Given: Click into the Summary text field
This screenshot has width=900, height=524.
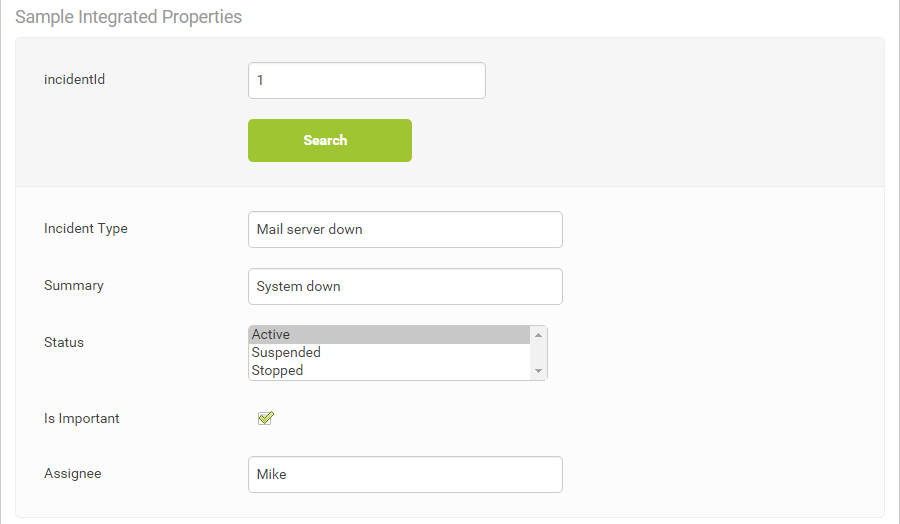Looking at the screenshot, I should tap(405, 286).
